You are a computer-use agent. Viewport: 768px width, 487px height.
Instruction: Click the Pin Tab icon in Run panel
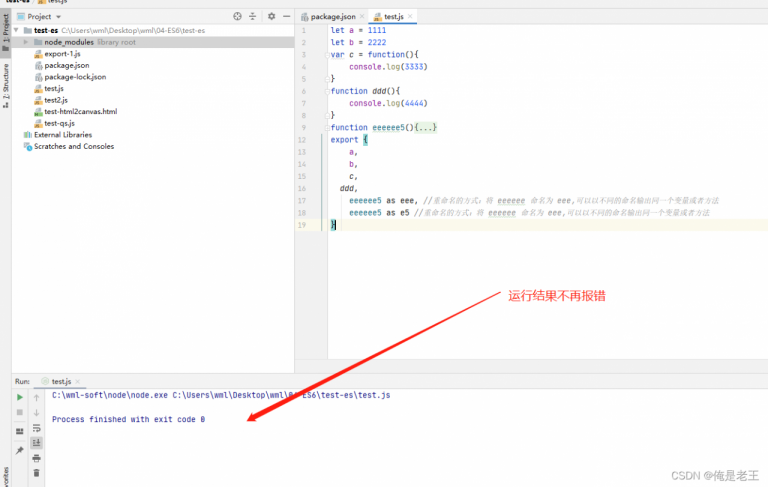pyautogui.click(x=19, y=450)
